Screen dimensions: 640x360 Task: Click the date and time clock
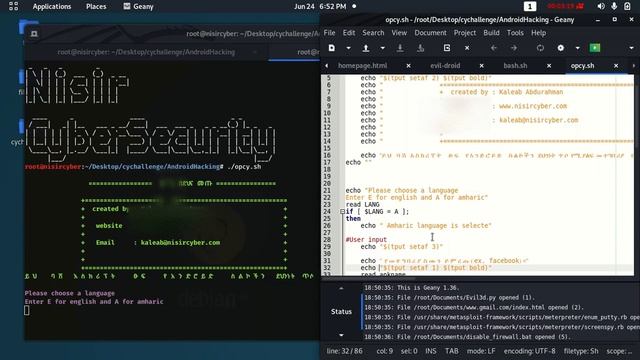320,7
